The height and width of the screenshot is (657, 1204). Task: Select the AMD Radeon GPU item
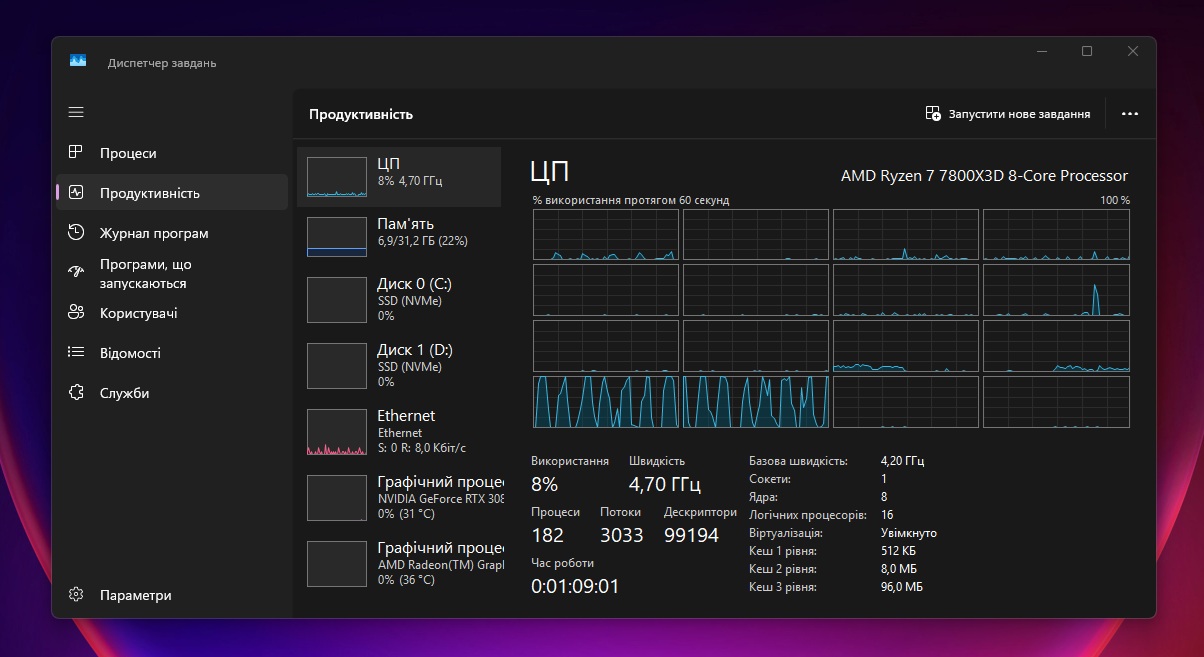pos(399,563)
